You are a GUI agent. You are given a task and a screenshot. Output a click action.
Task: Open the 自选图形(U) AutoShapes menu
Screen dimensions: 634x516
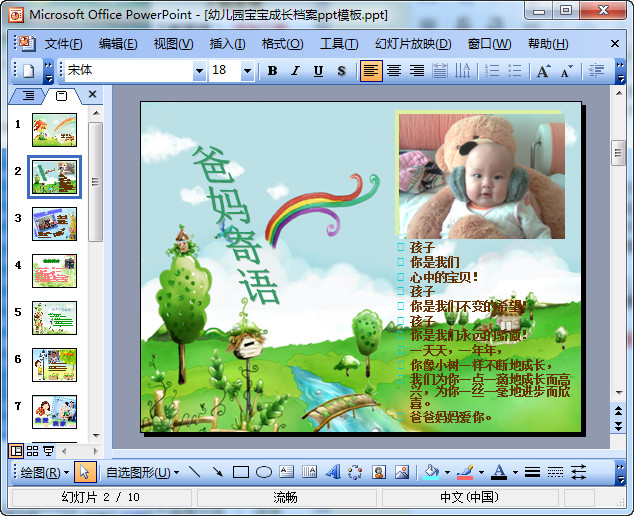click(x=142, y=472)
